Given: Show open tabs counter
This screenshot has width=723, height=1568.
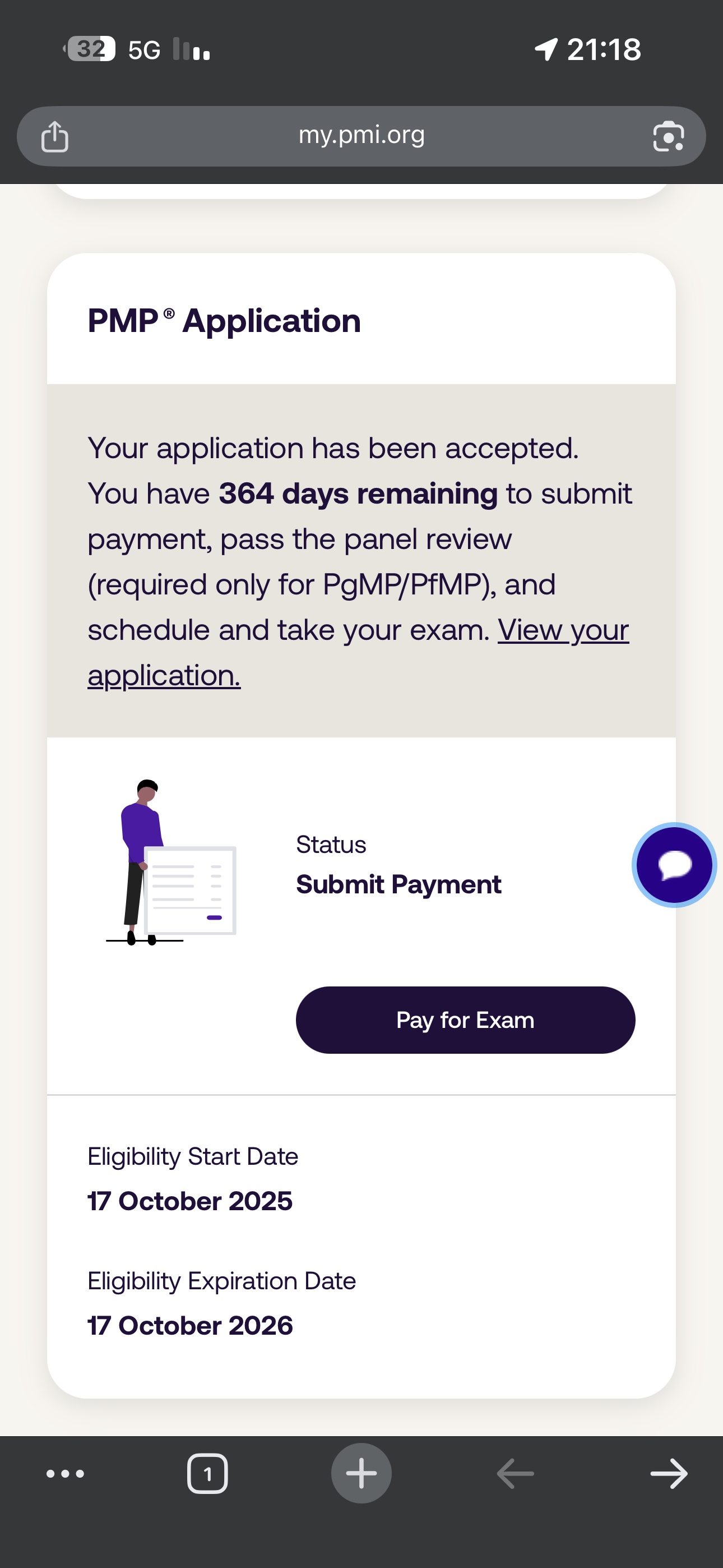Looking at the screenshot, I should click(x=207, y=1474).
